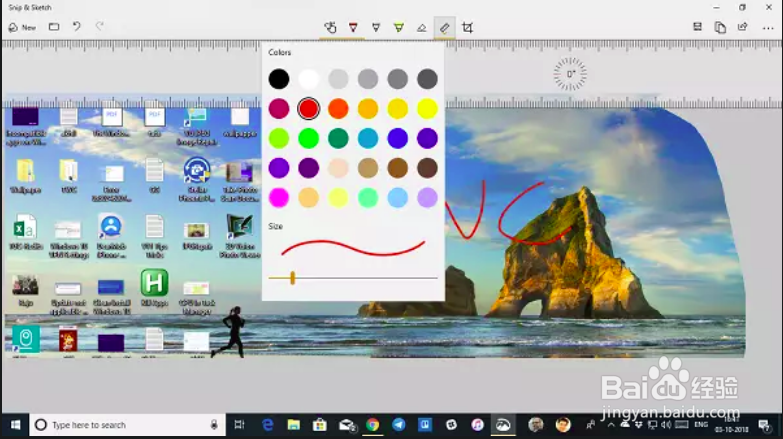Pick the lavender color swatch
This screenshot has width=783, height=439.
click(427, 198)
